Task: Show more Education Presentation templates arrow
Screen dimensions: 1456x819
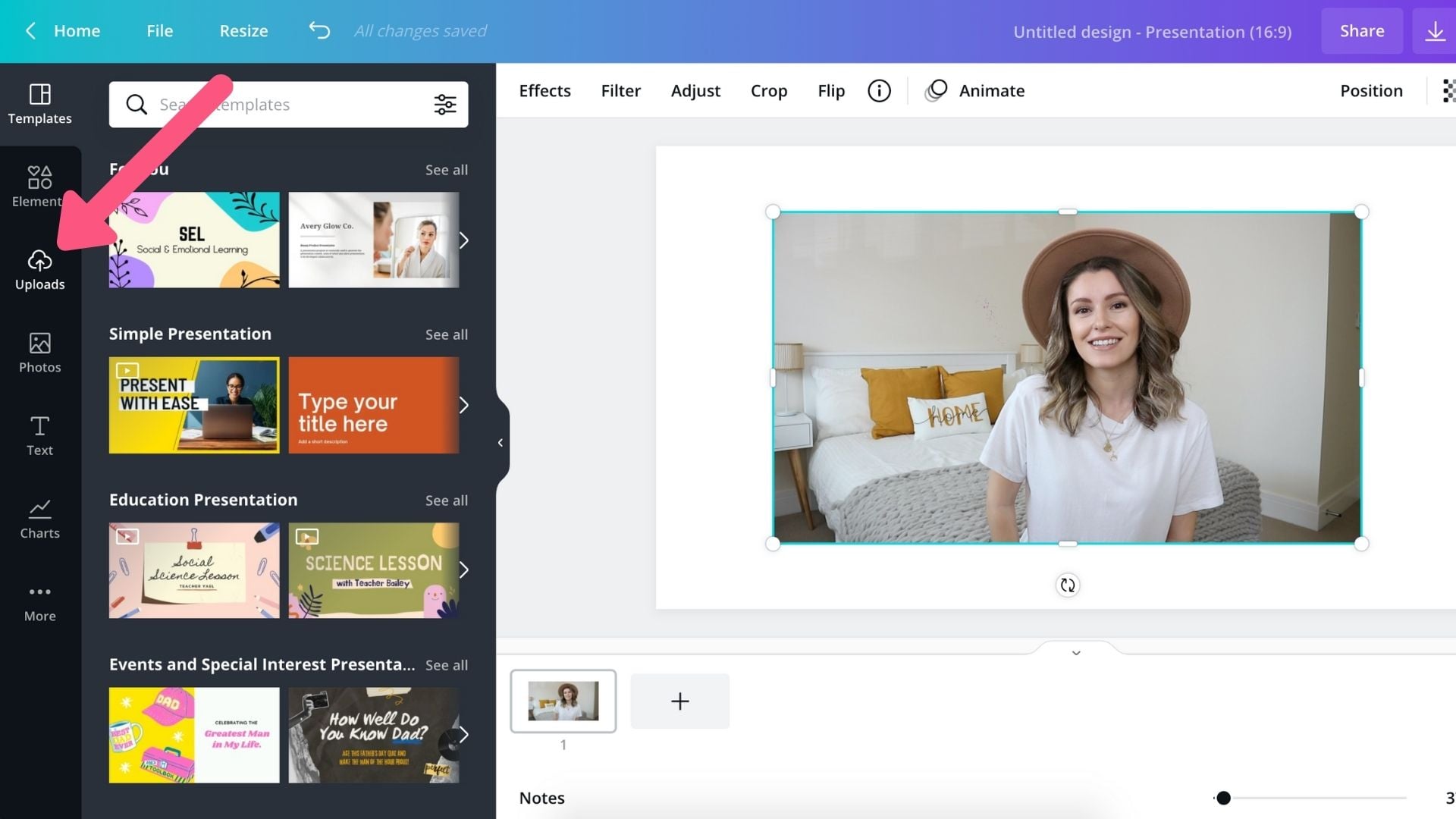Action: point(463,570)
